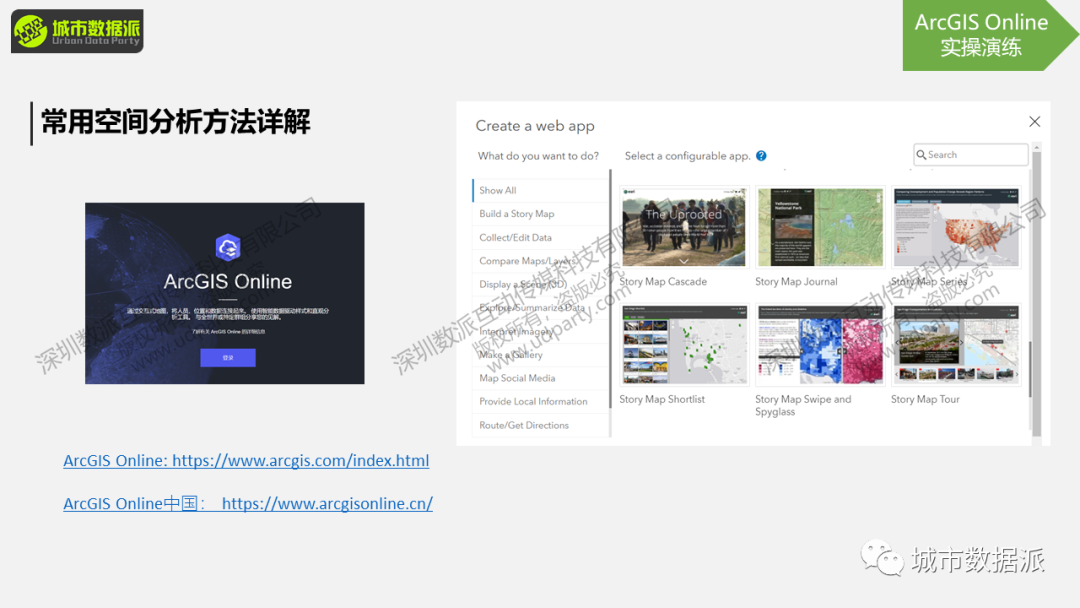Choose the Story Map Shortlist thumbnail
Screen dimensions: 1080x608
683,344
